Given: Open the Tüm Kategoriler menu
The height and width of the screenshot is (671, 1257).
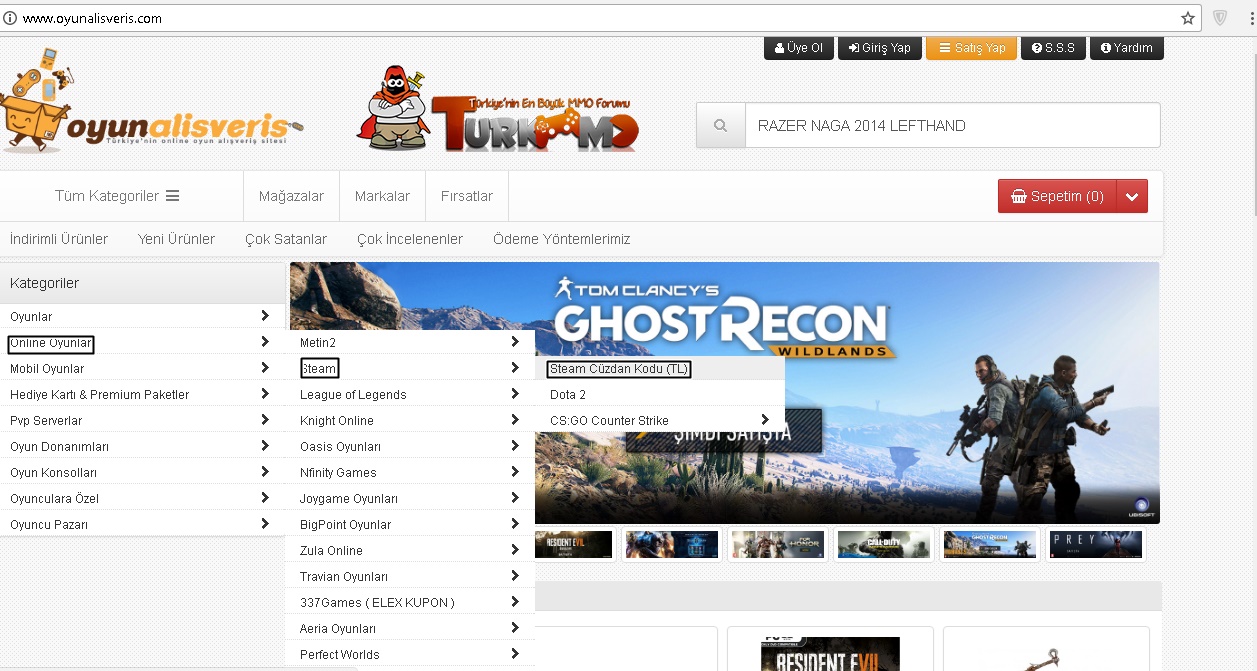Looking at the screenshot, I should (117, 196).
